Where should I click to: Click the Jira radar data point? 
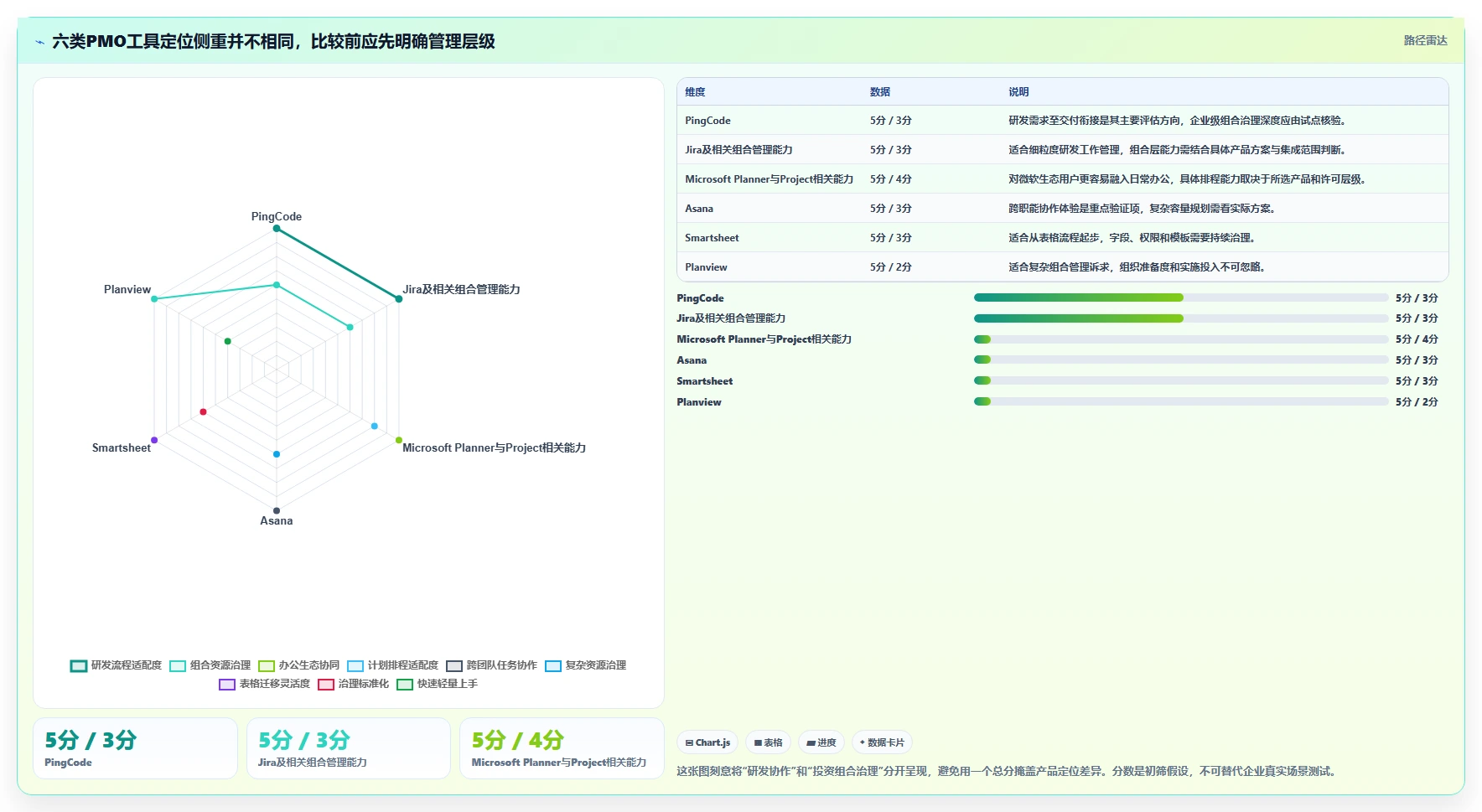click(x=399, y=299)
